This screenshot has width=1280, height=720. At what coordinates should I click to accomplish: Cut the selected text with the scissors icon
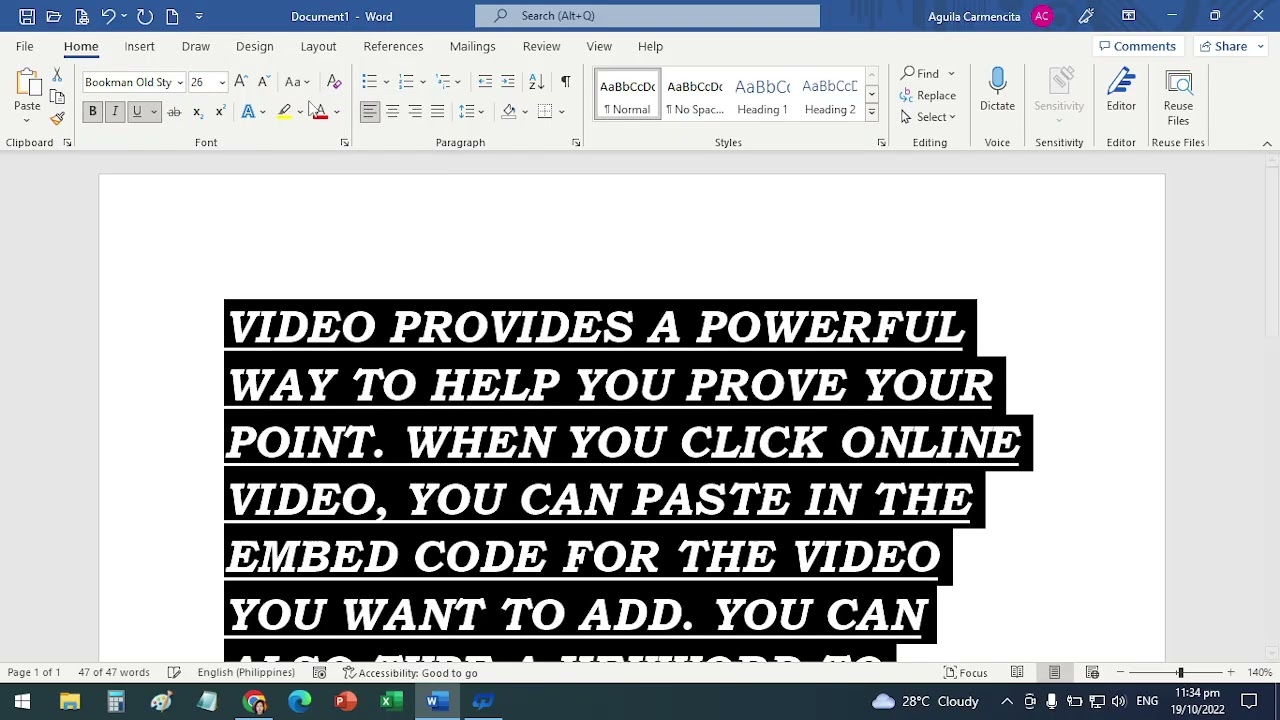[x=57, y=76]
